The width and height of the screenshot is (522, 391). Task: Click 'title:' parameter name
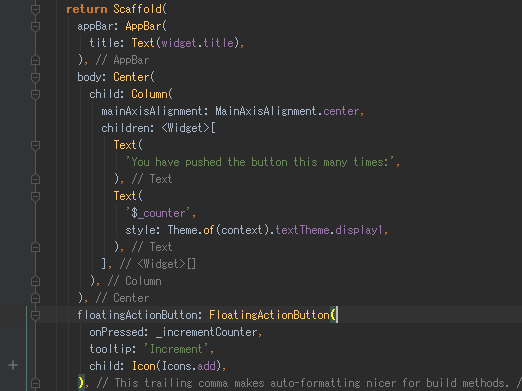(x=107, y=43)
